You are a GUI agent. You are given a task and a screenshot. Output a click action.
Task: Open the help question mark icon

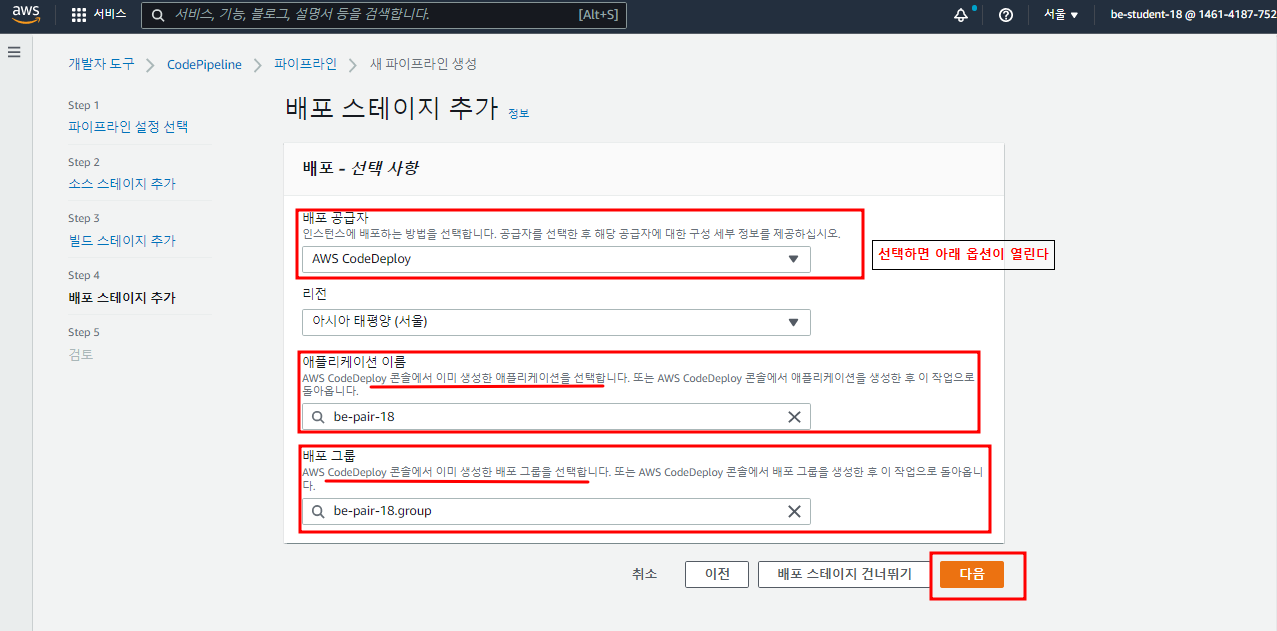point(1006,15)
